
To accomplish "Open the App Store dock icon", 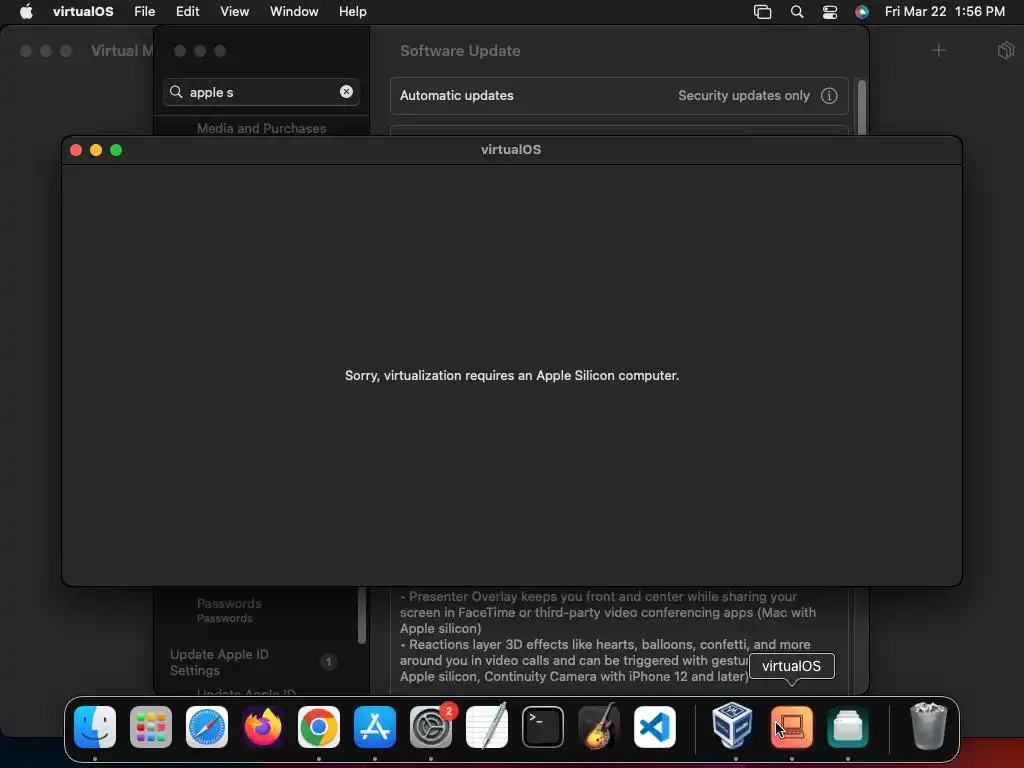I will tap(375, 727).
